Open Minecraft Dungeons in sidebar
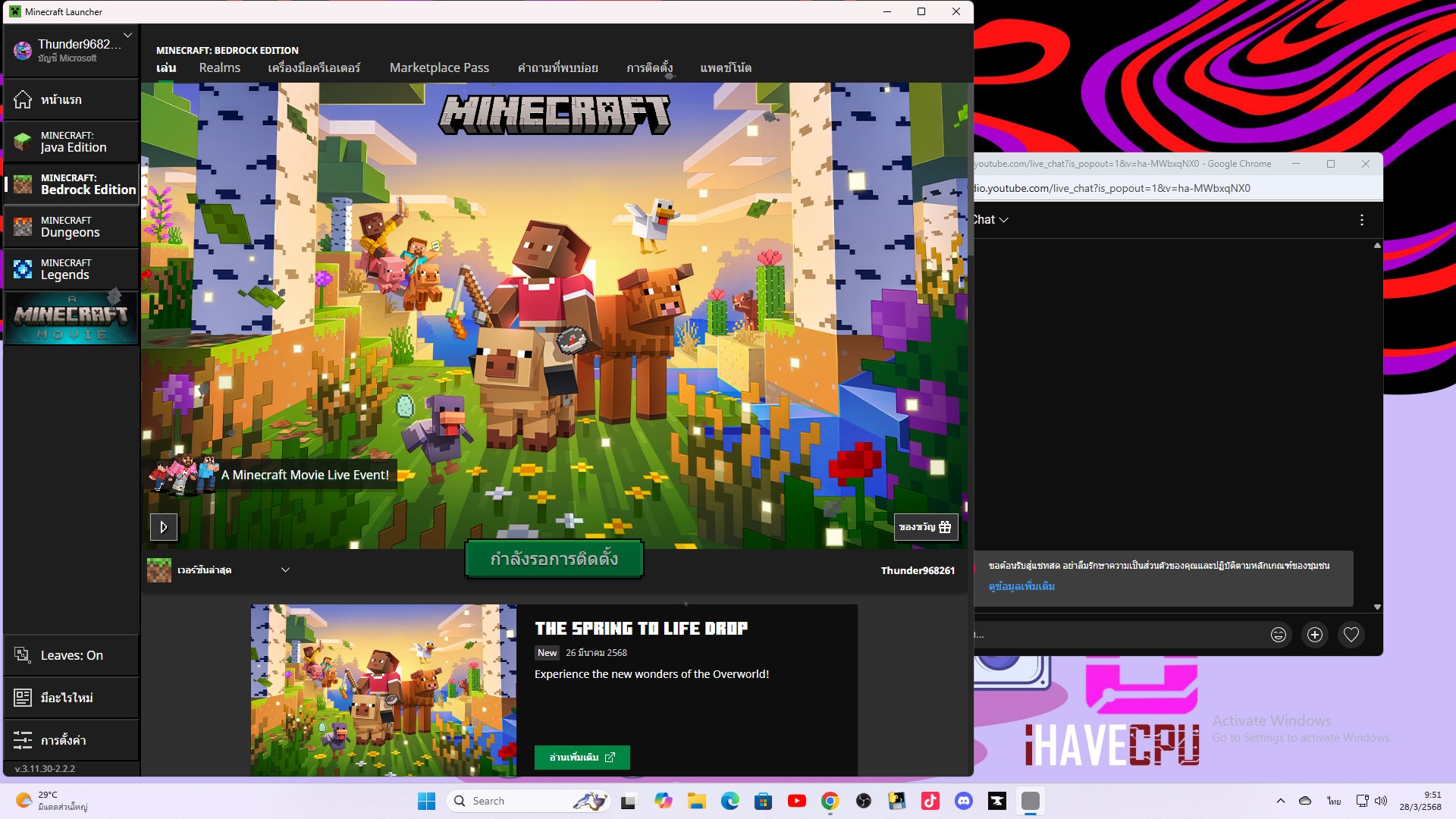This screenshot has width=1456, height=819. pos(71,227)
